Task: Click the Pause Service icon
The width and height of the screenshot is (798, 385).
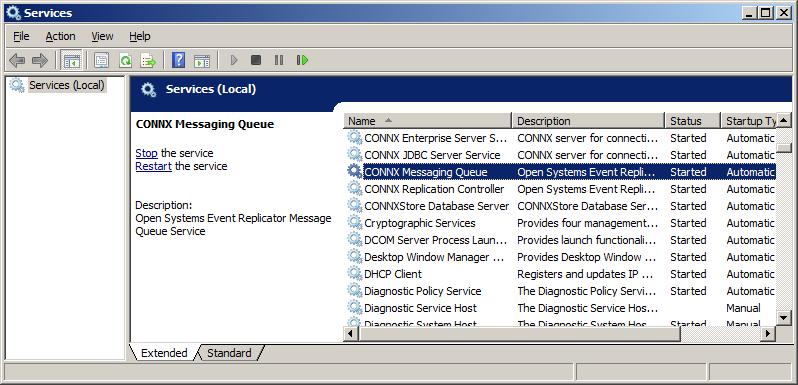Action: tap(279, 60)
